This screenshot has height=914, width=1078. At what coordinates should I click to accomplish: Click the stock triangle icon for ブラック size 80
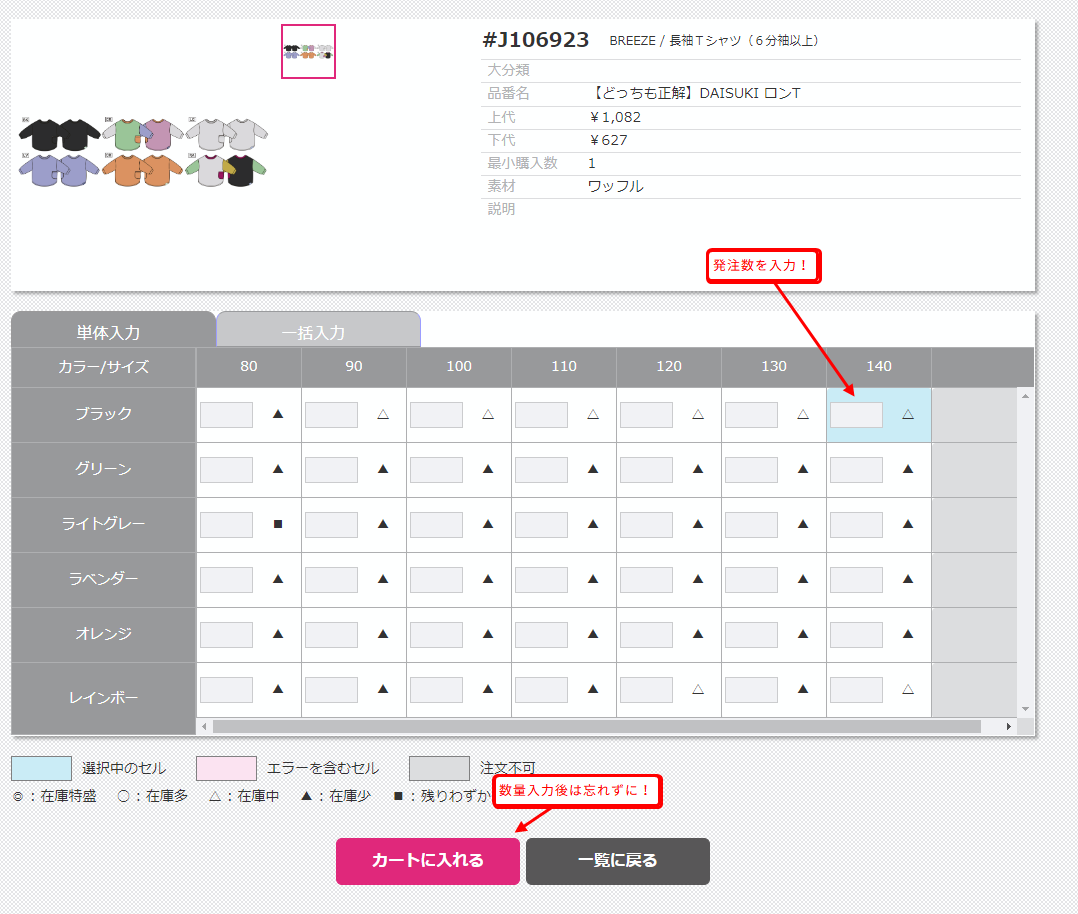click(278, 414)
